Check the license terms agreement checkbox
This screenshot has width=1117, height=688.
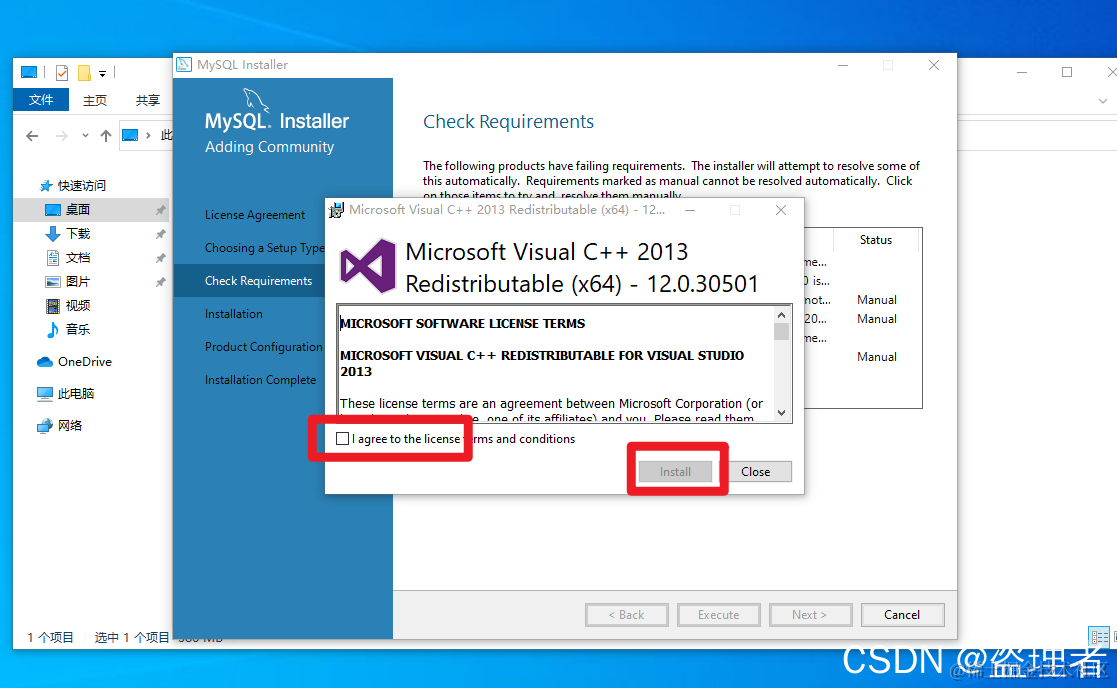coord(343,439)
